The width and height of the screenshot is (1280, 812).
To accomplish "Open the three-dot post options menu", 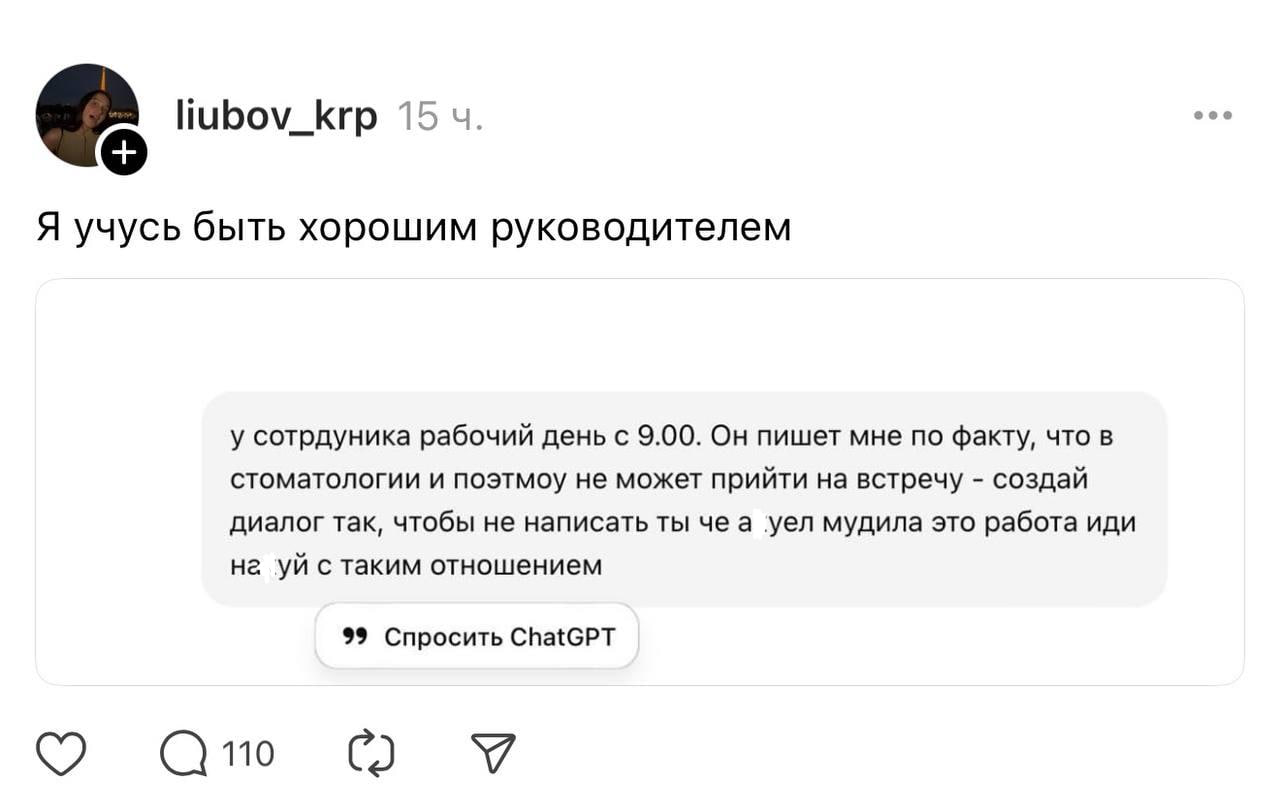I will (x=1212, y=117).
